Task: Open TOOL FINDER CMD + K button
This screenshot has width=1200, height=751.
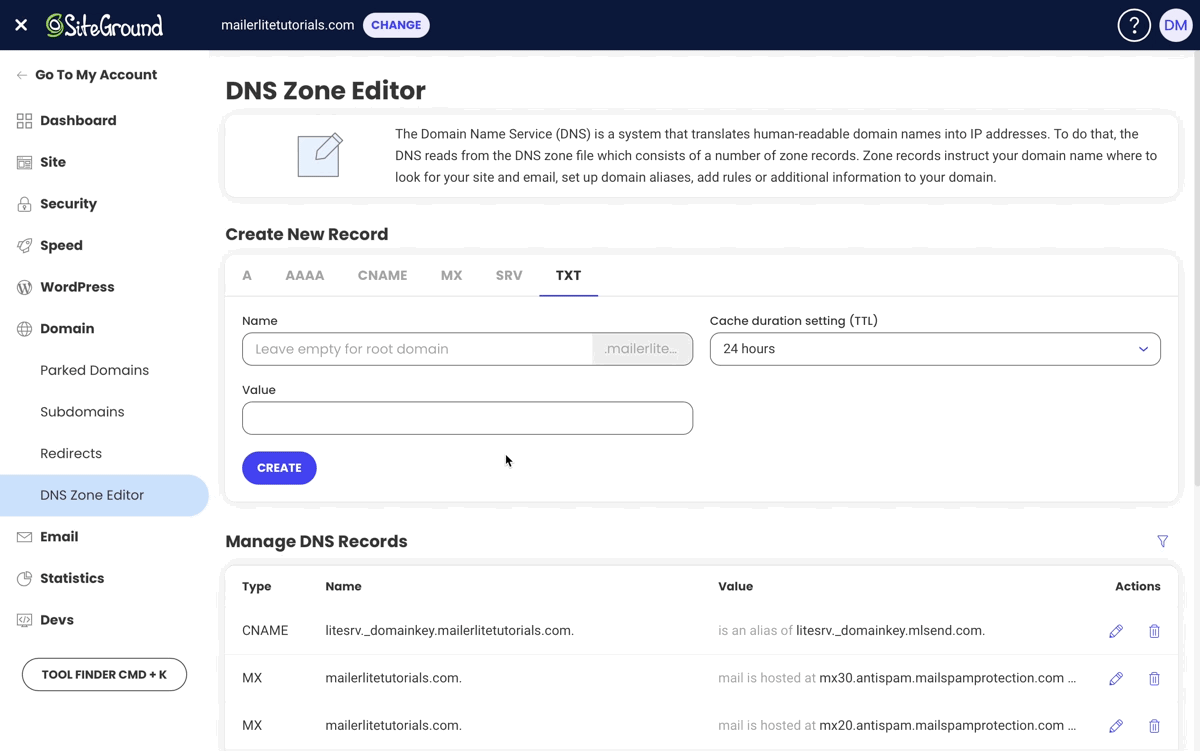Action: click(x=104, y=674)
